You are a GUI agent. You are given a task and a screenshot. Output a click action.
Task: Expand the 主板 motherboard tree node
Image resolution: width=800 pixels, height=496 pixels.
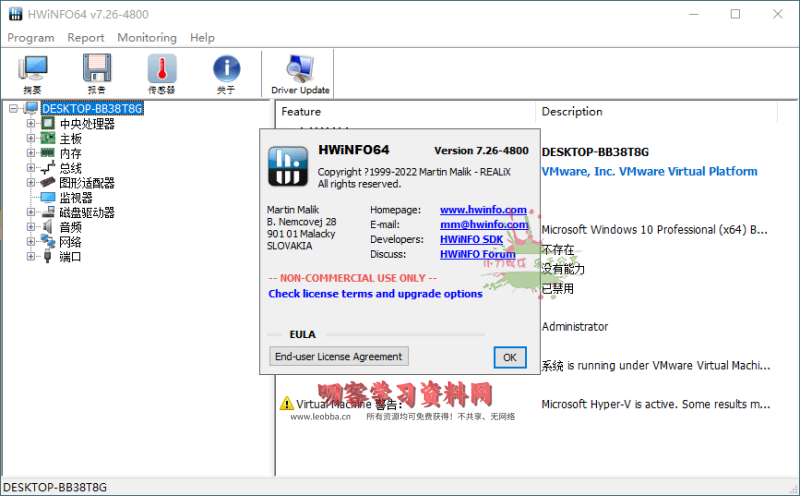(31, 139)
